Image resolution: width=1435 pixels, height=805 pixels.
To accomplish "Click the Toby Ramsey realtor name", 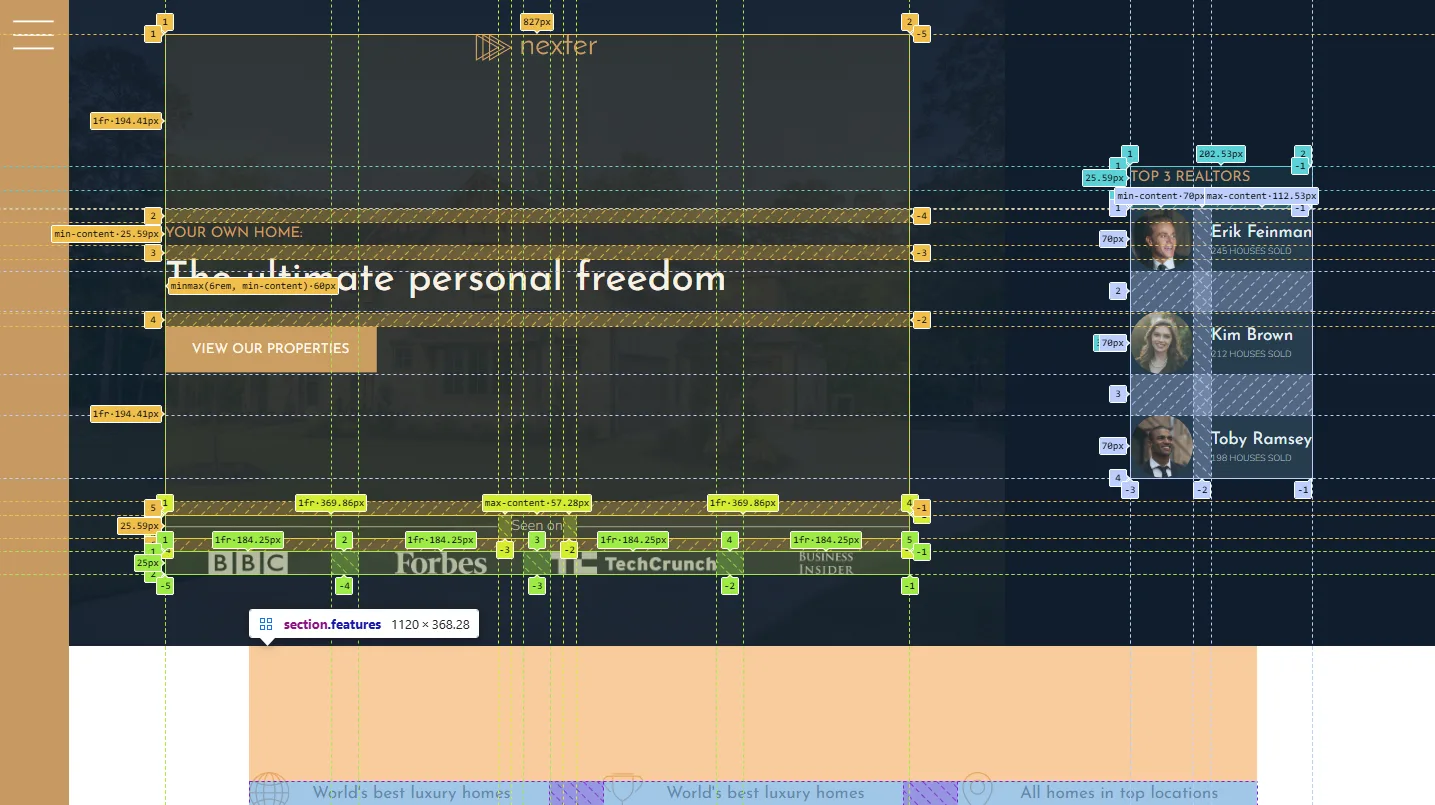I will [1261, 439].
